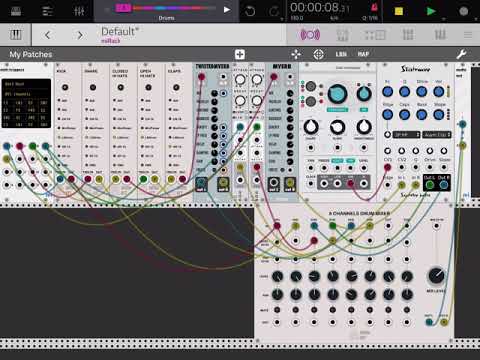
Task: Click the miRack plugin label
Action: pyautogui.click(x=110, y=41)
